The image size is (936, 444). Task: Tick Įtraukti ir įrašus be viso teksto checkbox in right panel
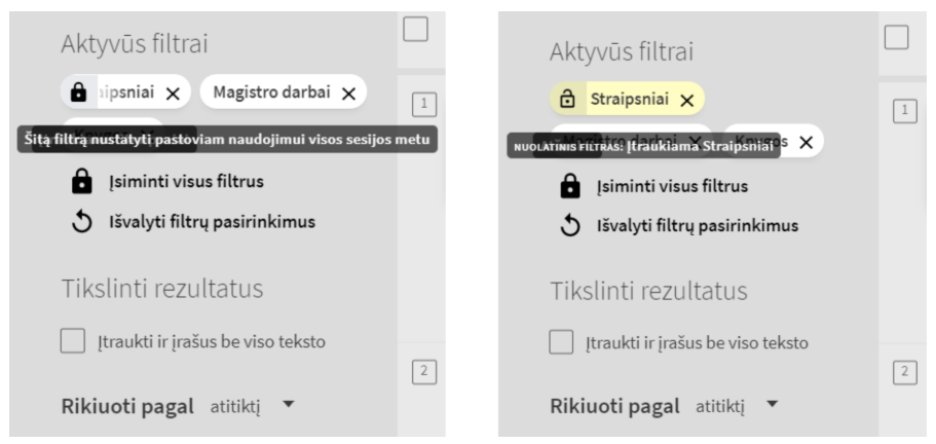[561, 343]
